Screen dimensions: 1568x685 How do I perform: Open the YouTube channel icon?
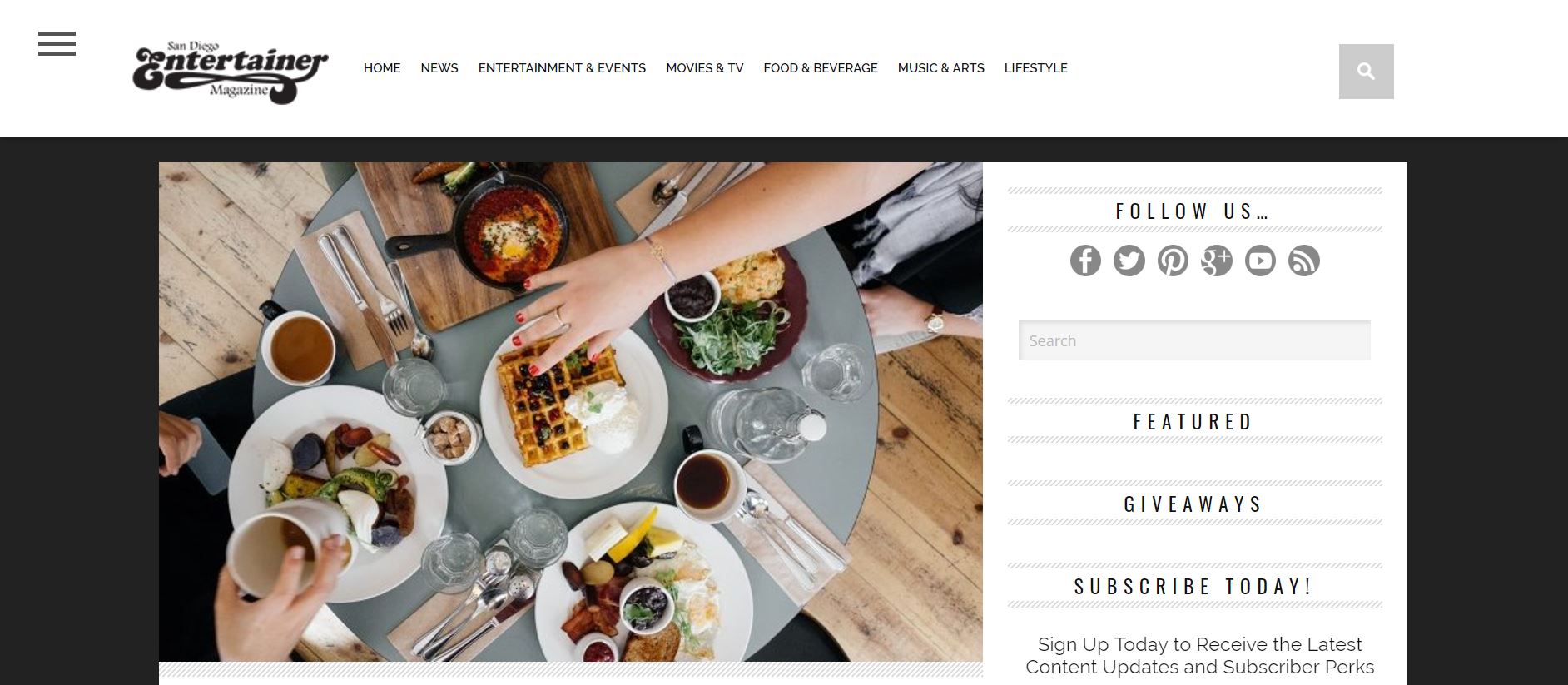coord(1260,261)
